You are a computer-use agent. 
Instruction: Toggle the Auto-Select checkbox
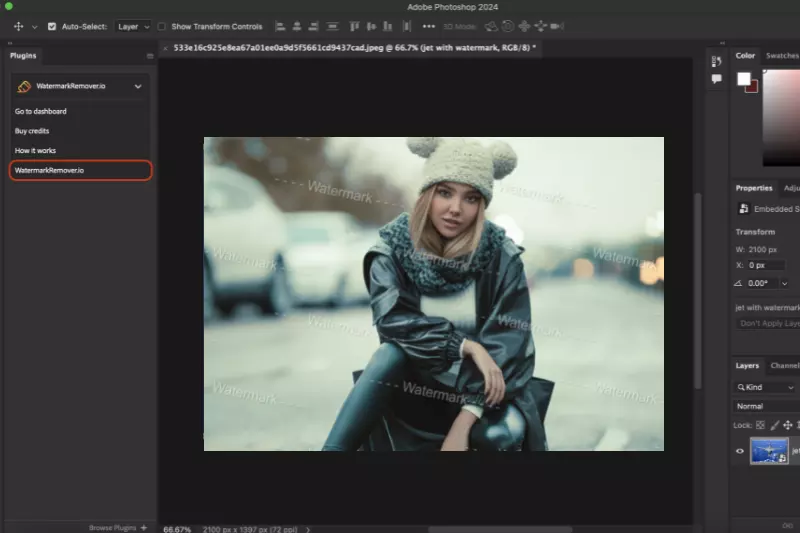[x=52, y=27]
